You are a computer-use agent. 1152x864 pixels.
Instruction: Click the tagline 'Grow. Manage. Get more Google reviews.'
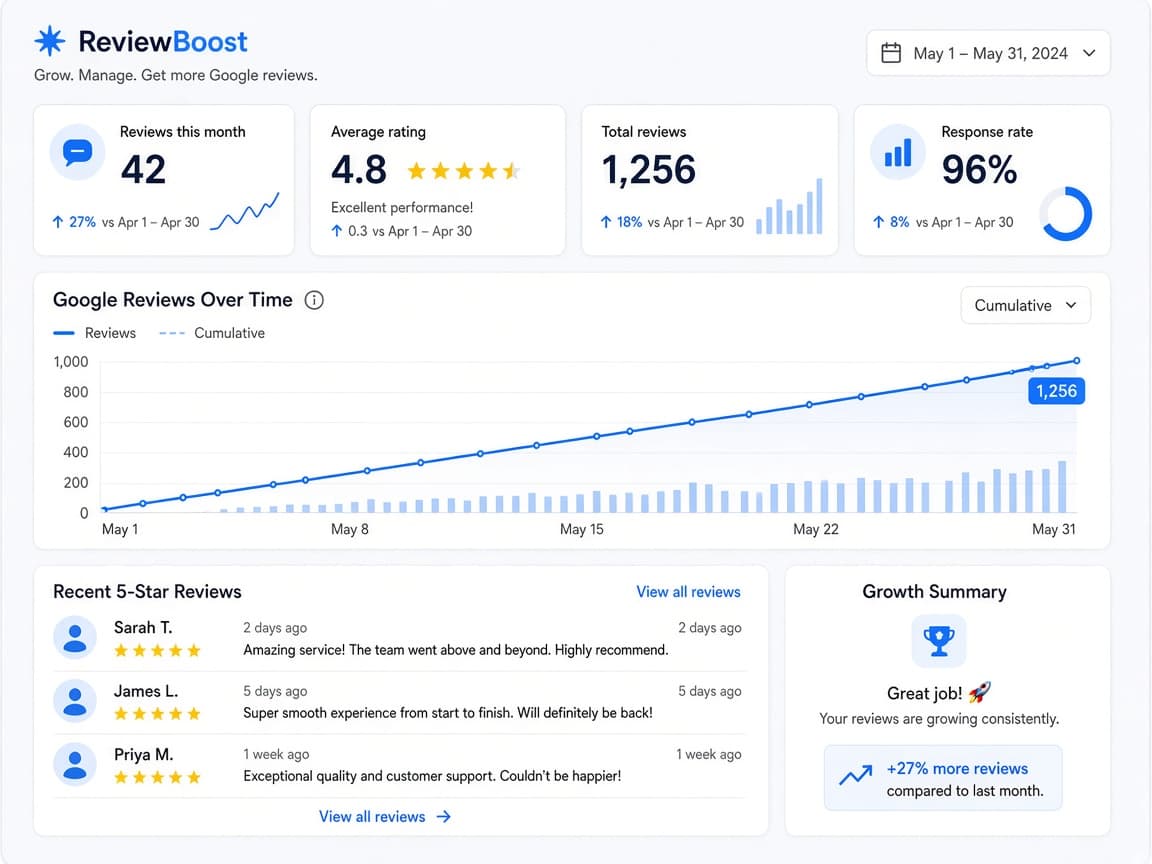point(176,75)
